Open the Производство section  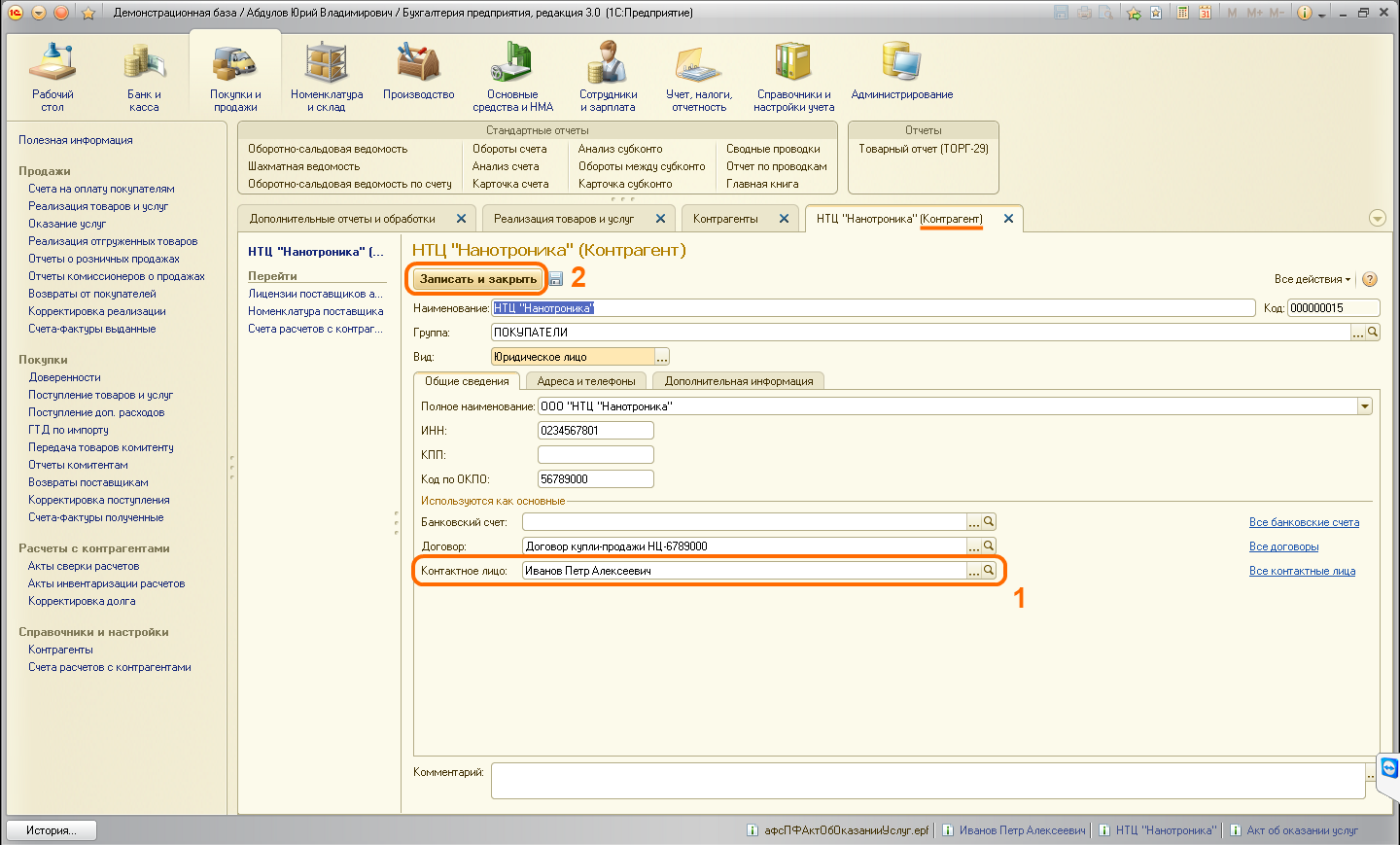pyautogui.click(x=419, y=71)
